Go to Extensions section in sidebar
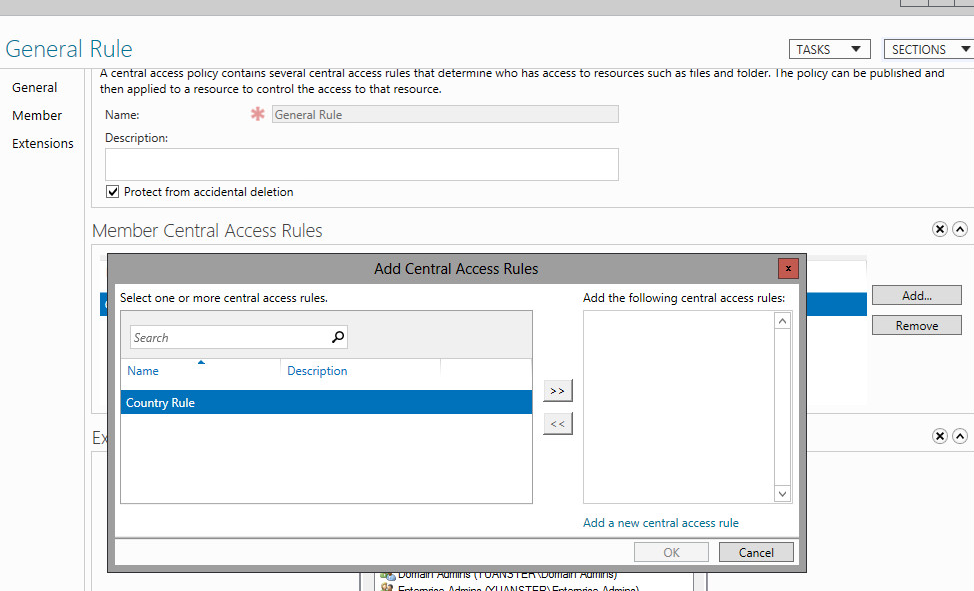This screenshot has width=974, height=591. (43, 144)
